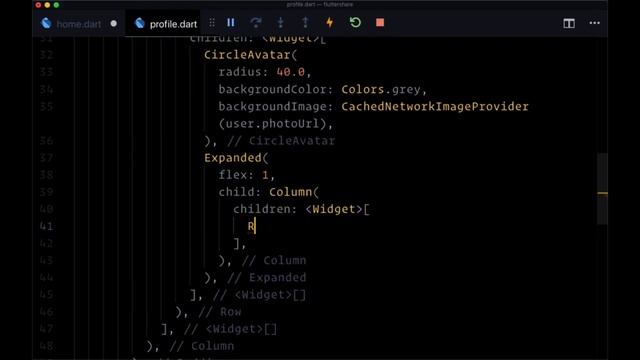Click the Step Into debug icon
Viewport: 640px width, 360px height.
click(x=280, y=23)
